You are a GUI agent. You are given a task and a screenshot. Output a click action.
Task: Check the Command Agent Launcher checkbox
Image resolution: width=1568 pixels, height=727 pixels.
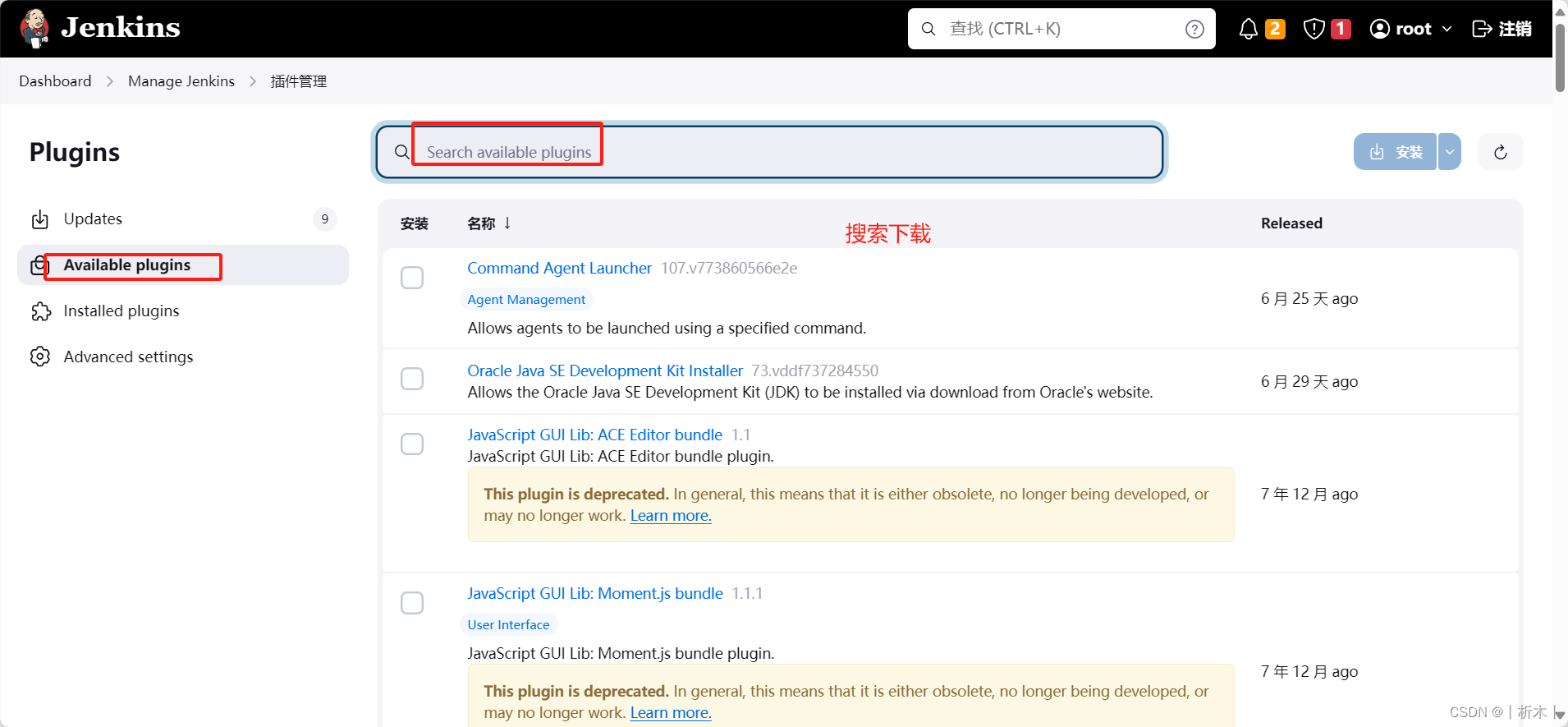[412, 278]
